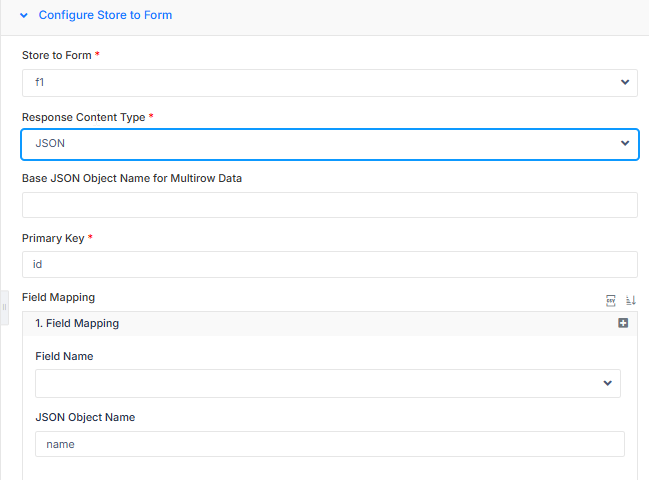Click the JSON Object Name label
Viewport: 649px width, 480px height.
(x=85, y=417)
